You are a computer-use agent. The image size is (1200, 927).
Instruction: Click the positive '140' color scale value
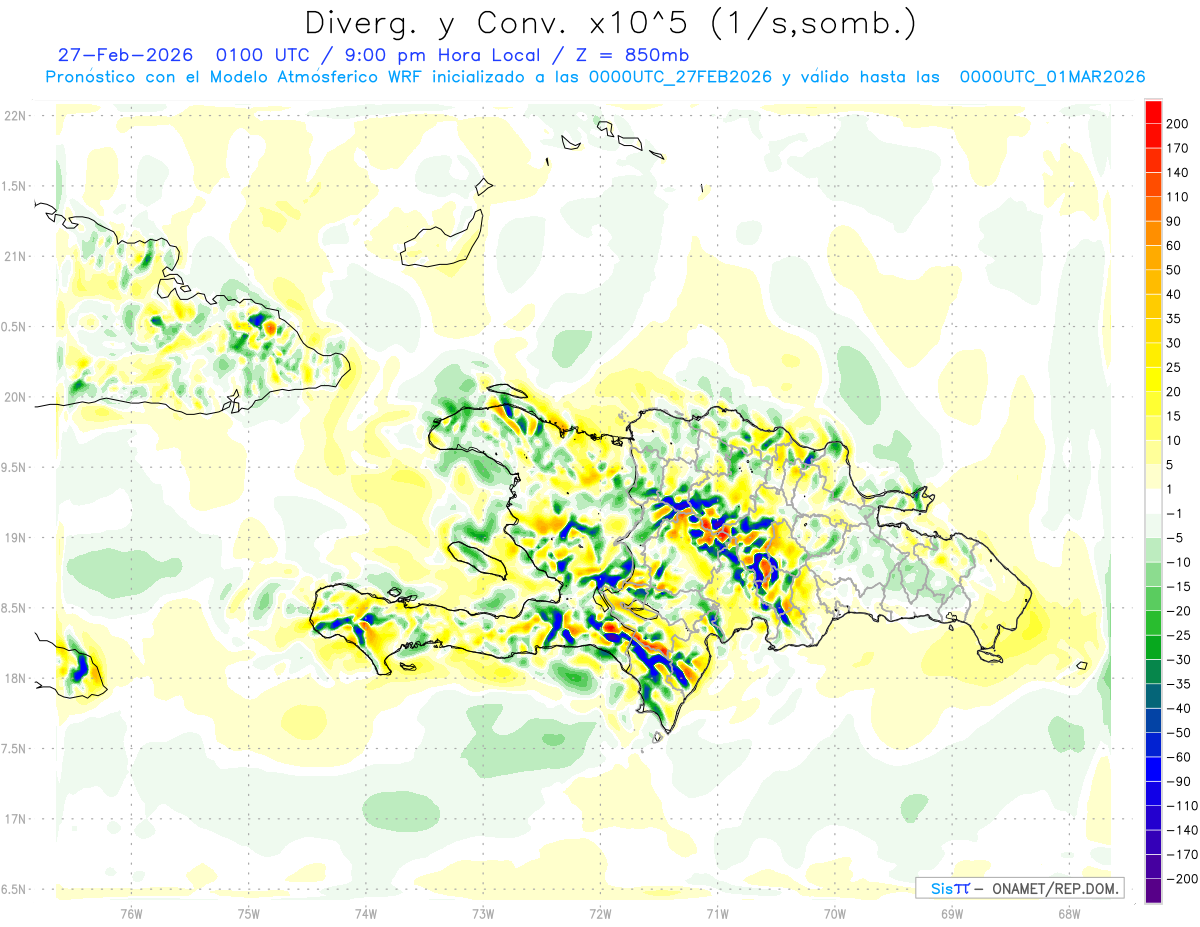point(1178,173)
